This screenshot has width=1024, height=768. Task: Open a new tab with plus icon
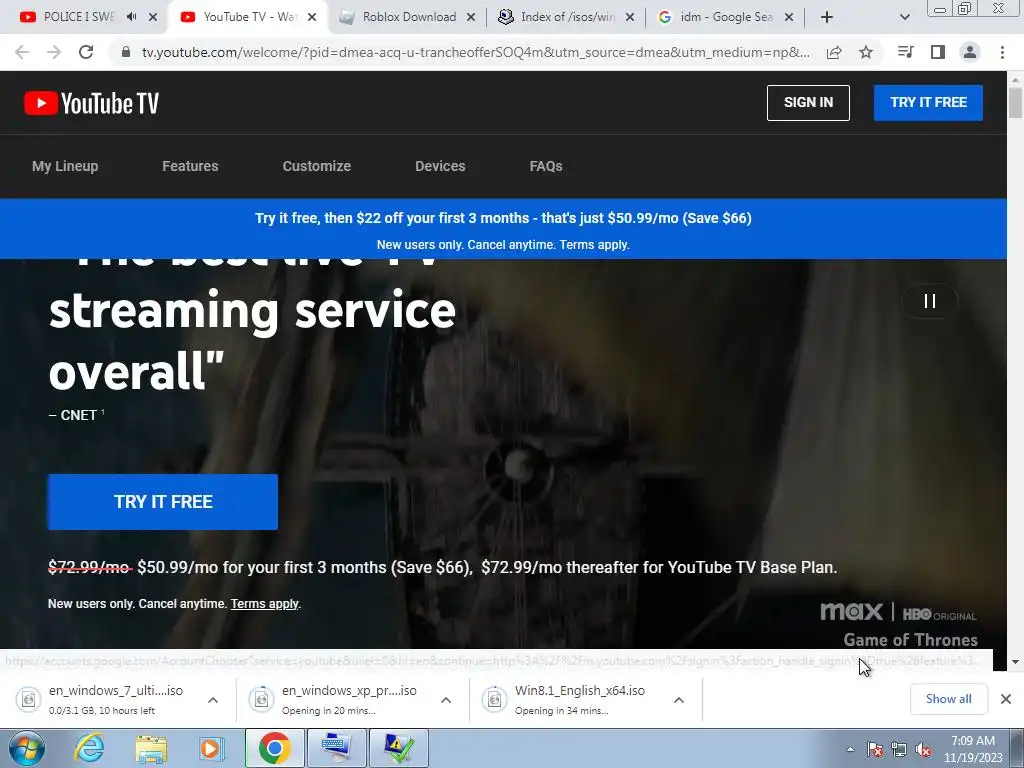[827, 17]
